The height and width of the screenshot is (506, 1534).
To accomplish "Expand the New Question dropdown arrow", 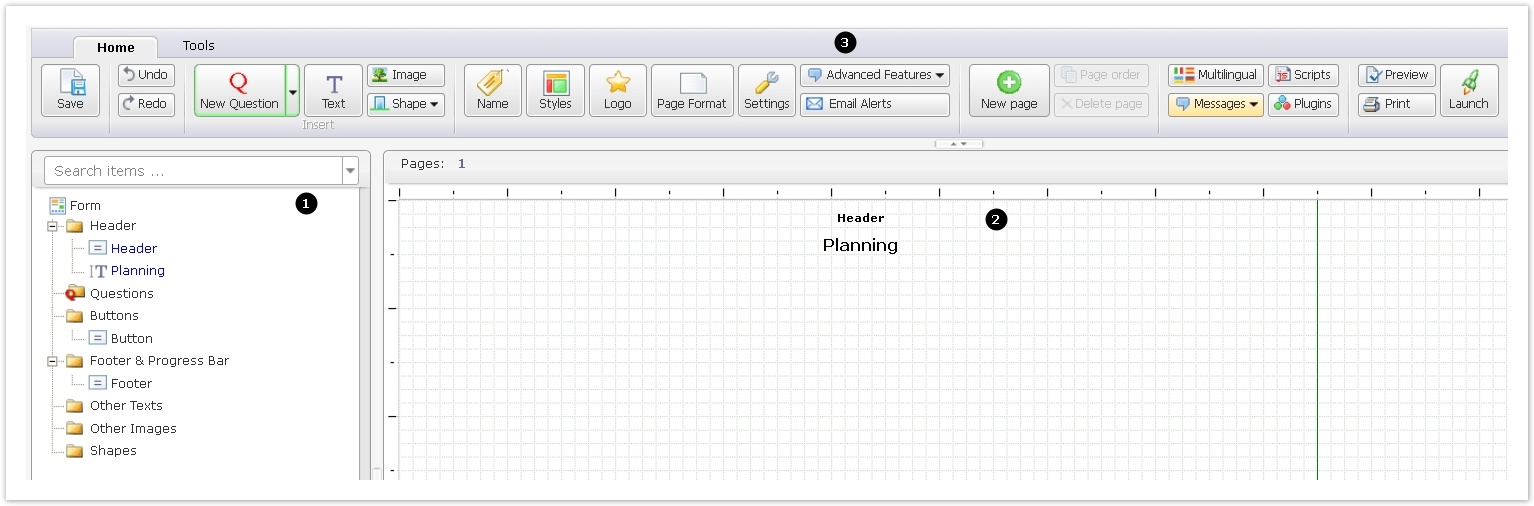I will click(x=292, y=91).
